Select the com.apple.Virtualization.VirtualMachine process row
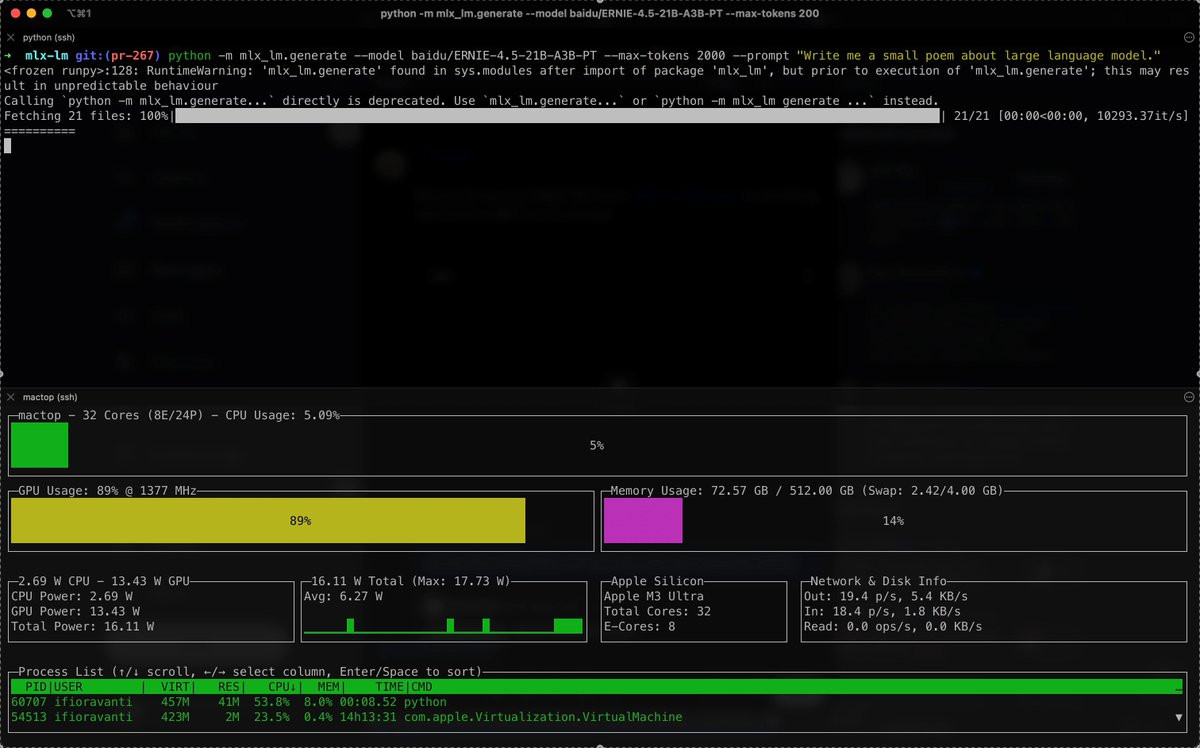Screen dimensions: 1200x748 [597, 717]
